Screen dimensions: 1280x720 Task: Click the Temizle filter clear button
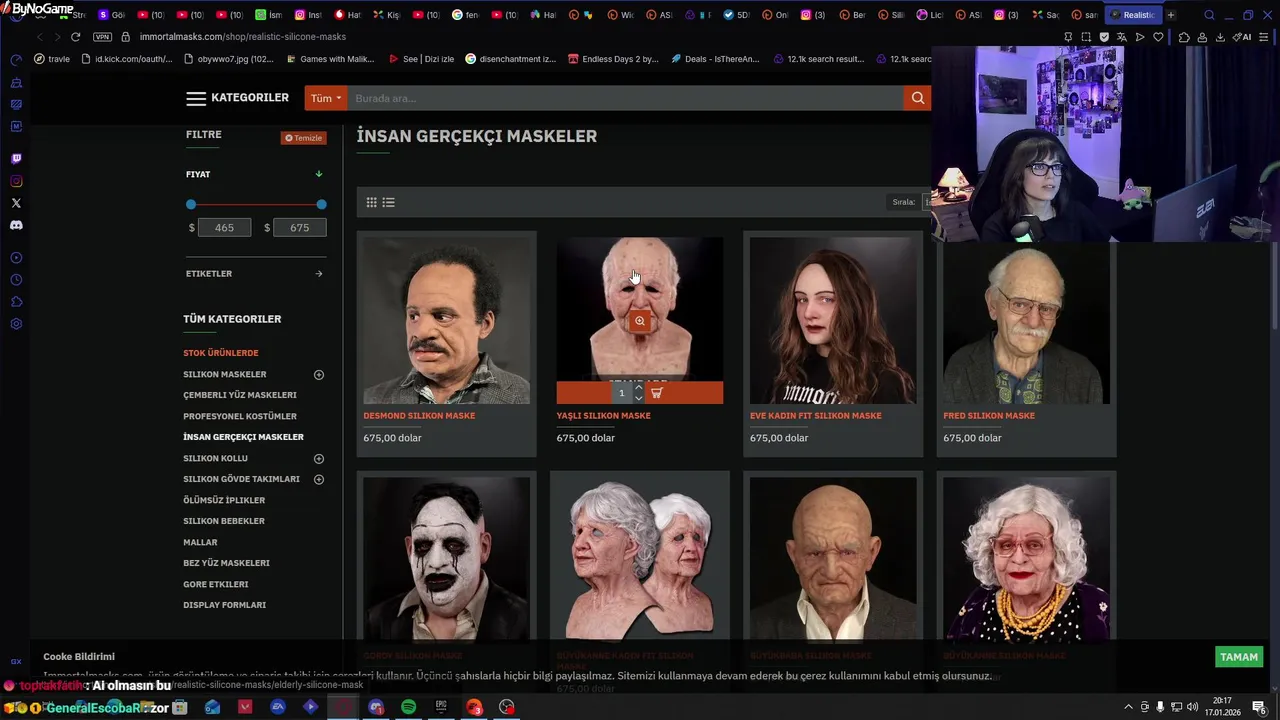(x=303, y=138)
